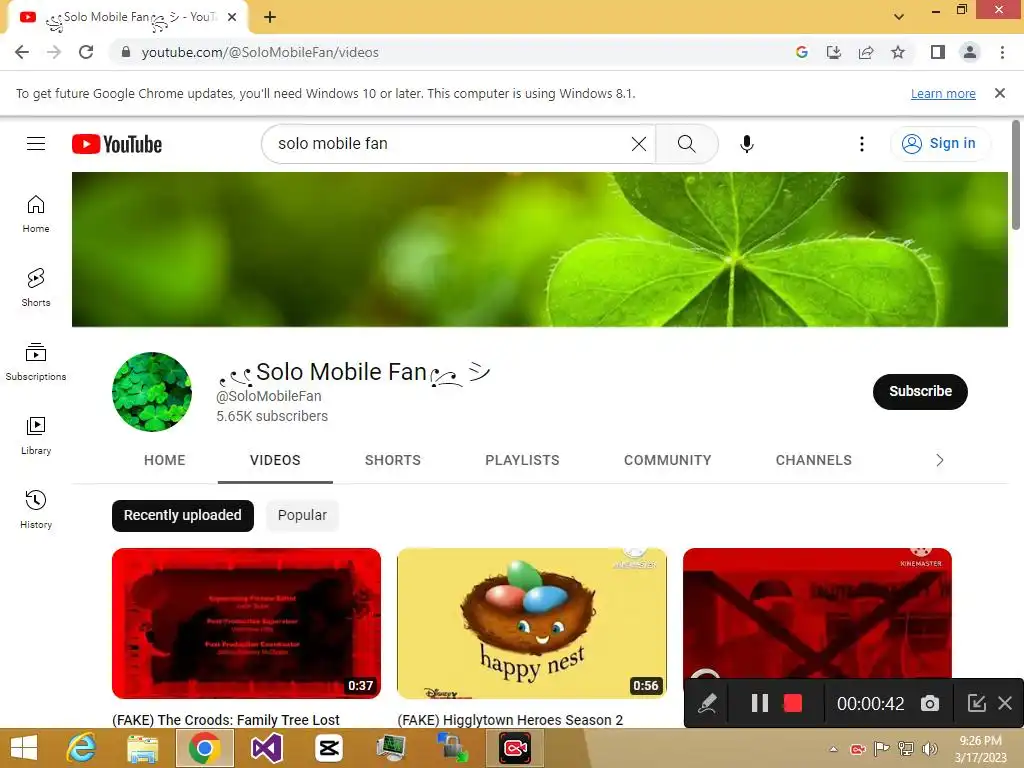Open the happy nest video thumbnail
The height and width of the screenshot is (768, 1024).
(532, 624)
